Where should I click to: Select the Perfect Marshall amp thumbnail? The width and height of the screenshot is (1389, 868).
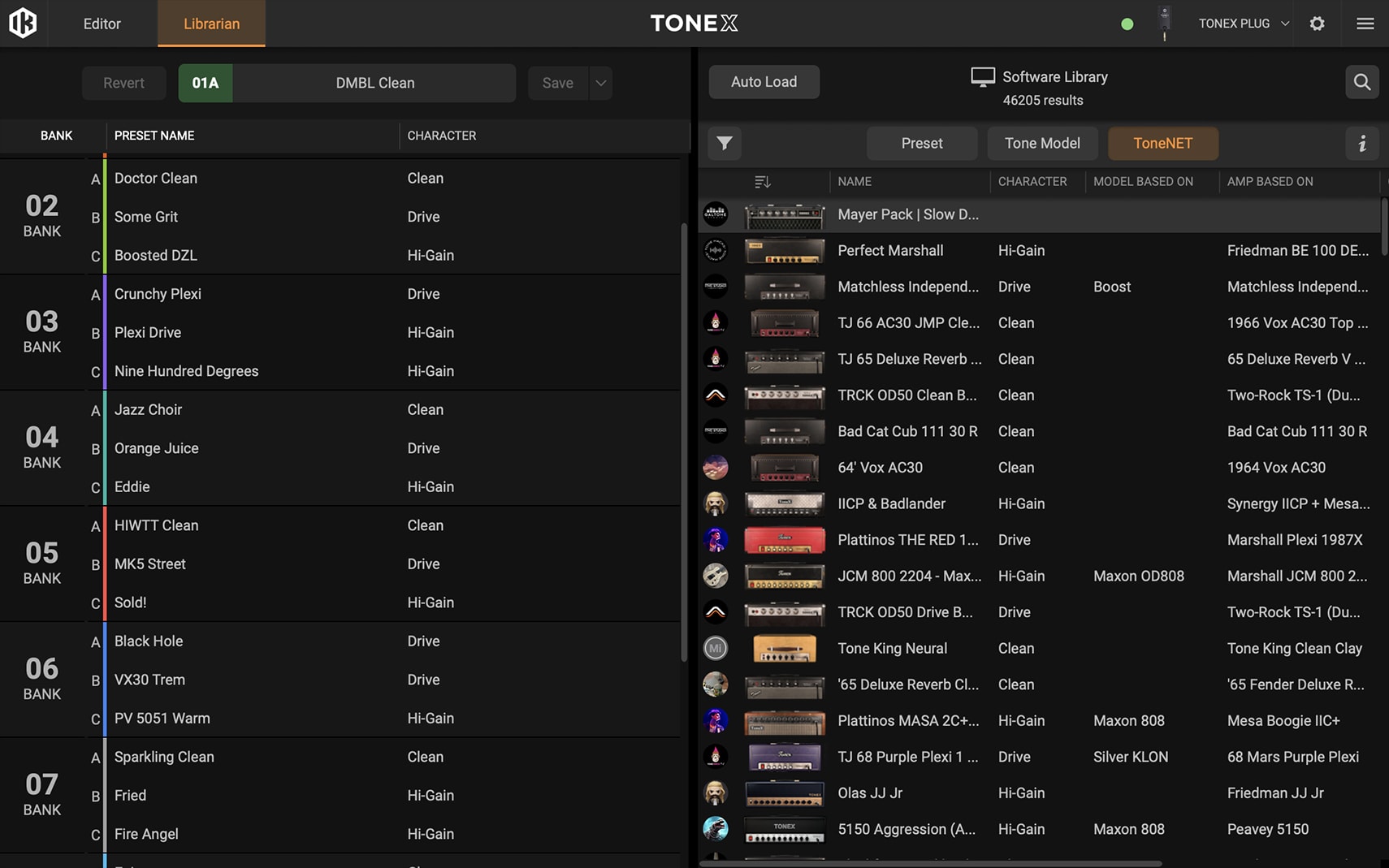(x=784, y=251)
